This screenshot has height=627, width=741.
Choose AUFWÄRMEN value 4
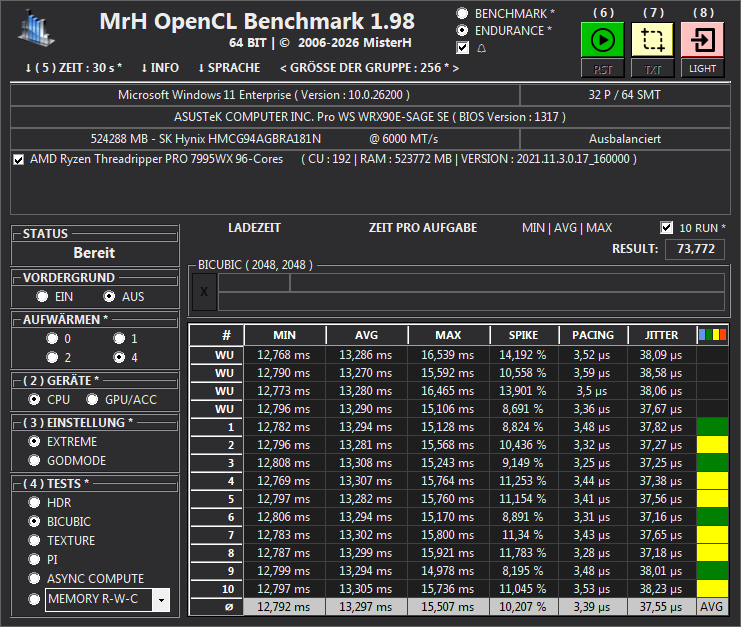(119, 357)
